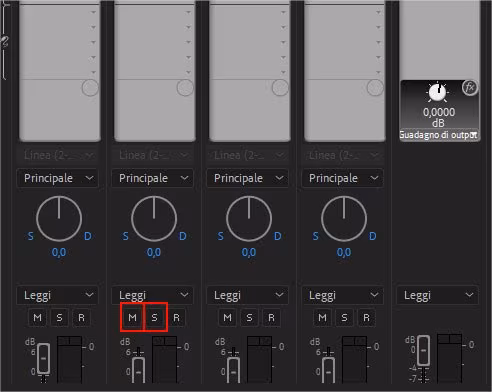The width and height of the screenshot is (492, 392).
Task: Open the second track's Principale output dropdown
Action: [153, 178]
